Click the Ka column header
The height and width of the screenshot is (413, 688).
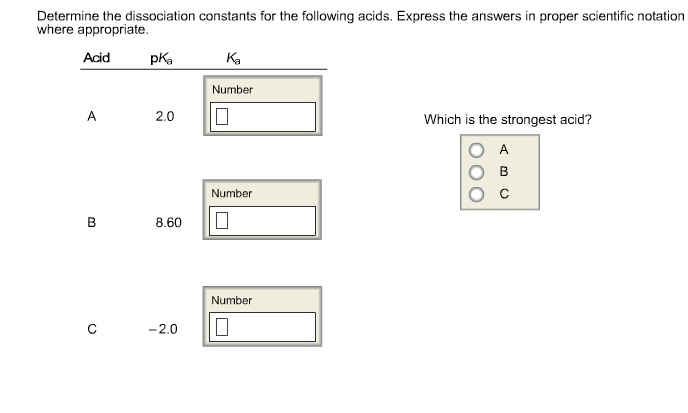(232, 57)
